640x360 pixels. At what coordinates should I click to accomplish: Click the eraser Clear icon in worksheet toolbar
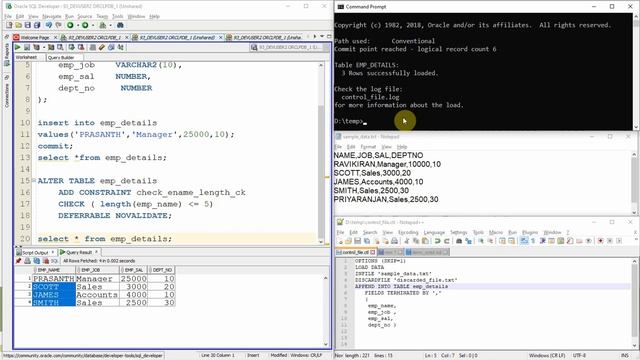tap(102, 47)
